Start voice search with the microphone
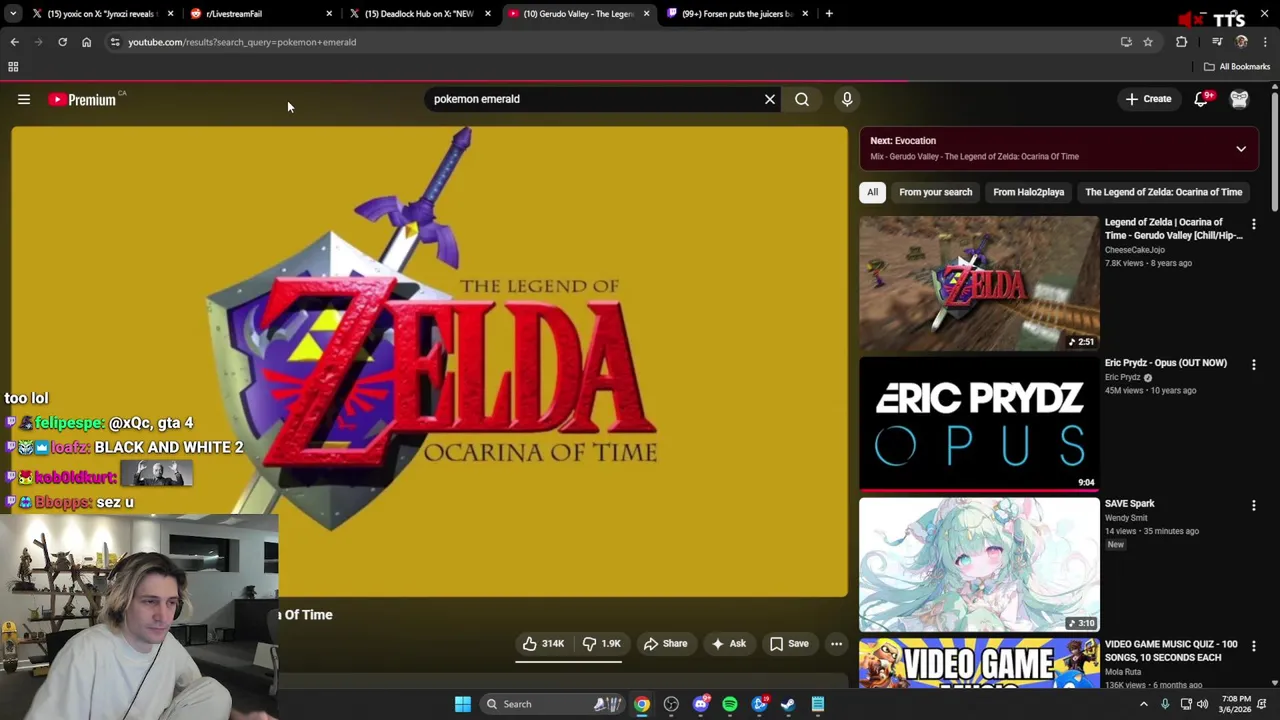Screen dimensions: 1280x720 click(847, 99)
